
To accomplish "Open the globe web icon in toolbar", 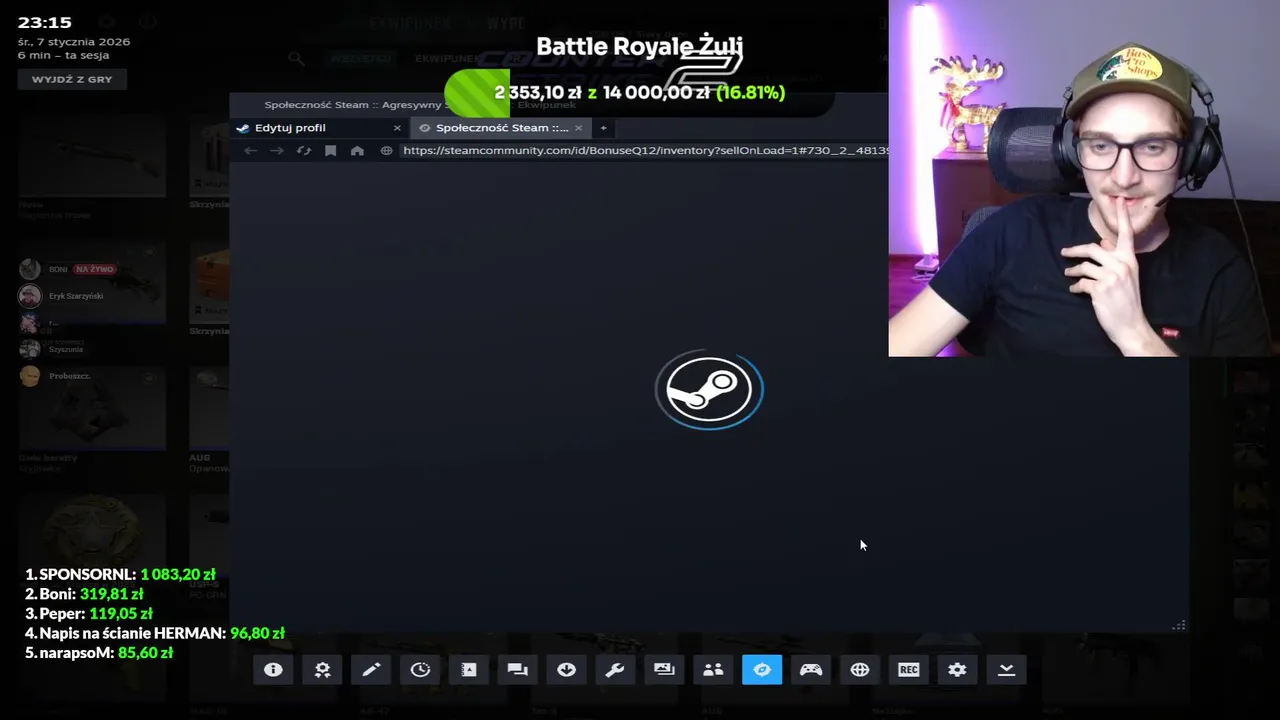I will click(860, 670).
